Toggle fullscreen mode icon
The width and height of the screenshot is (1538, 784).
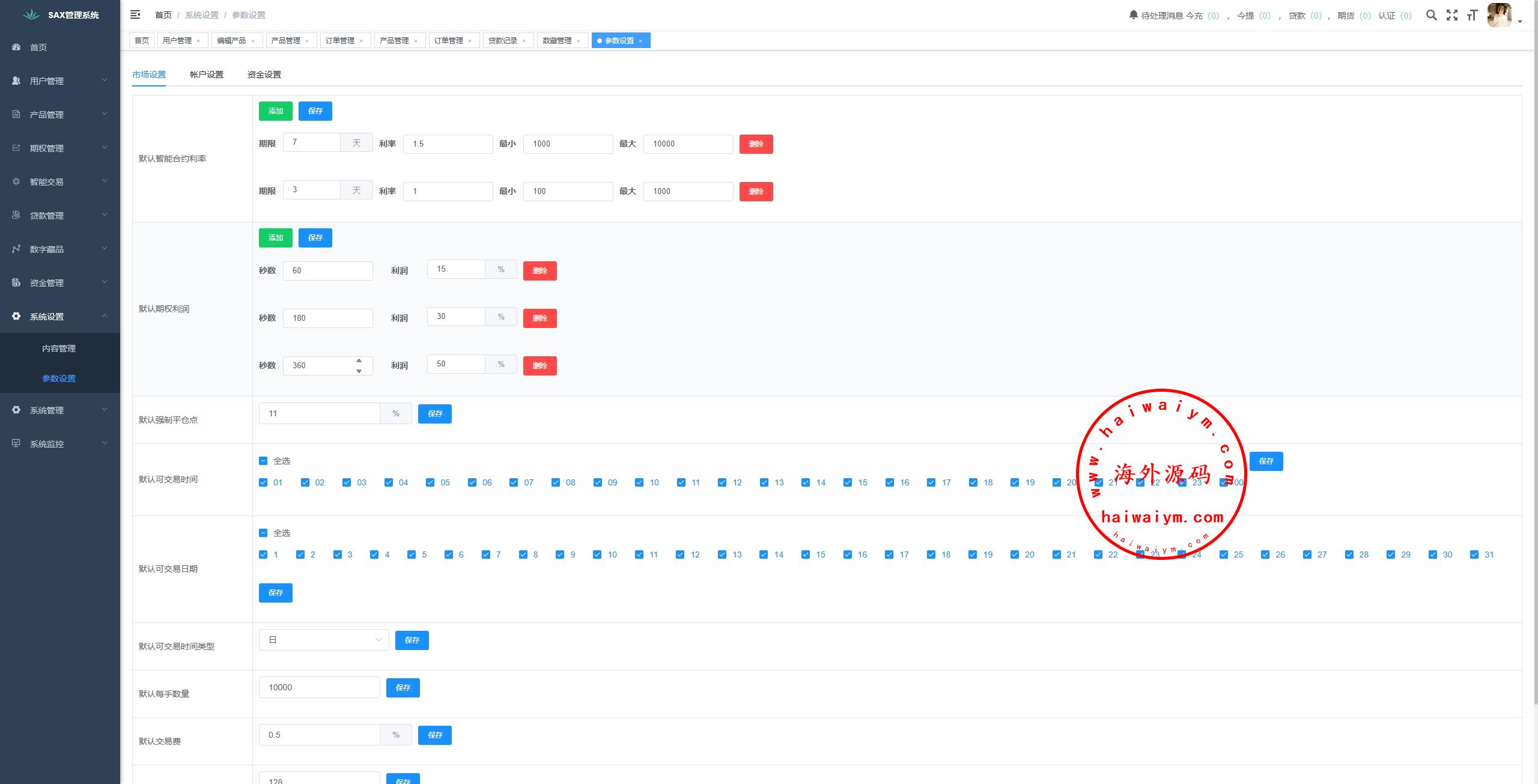[1452, 15]
